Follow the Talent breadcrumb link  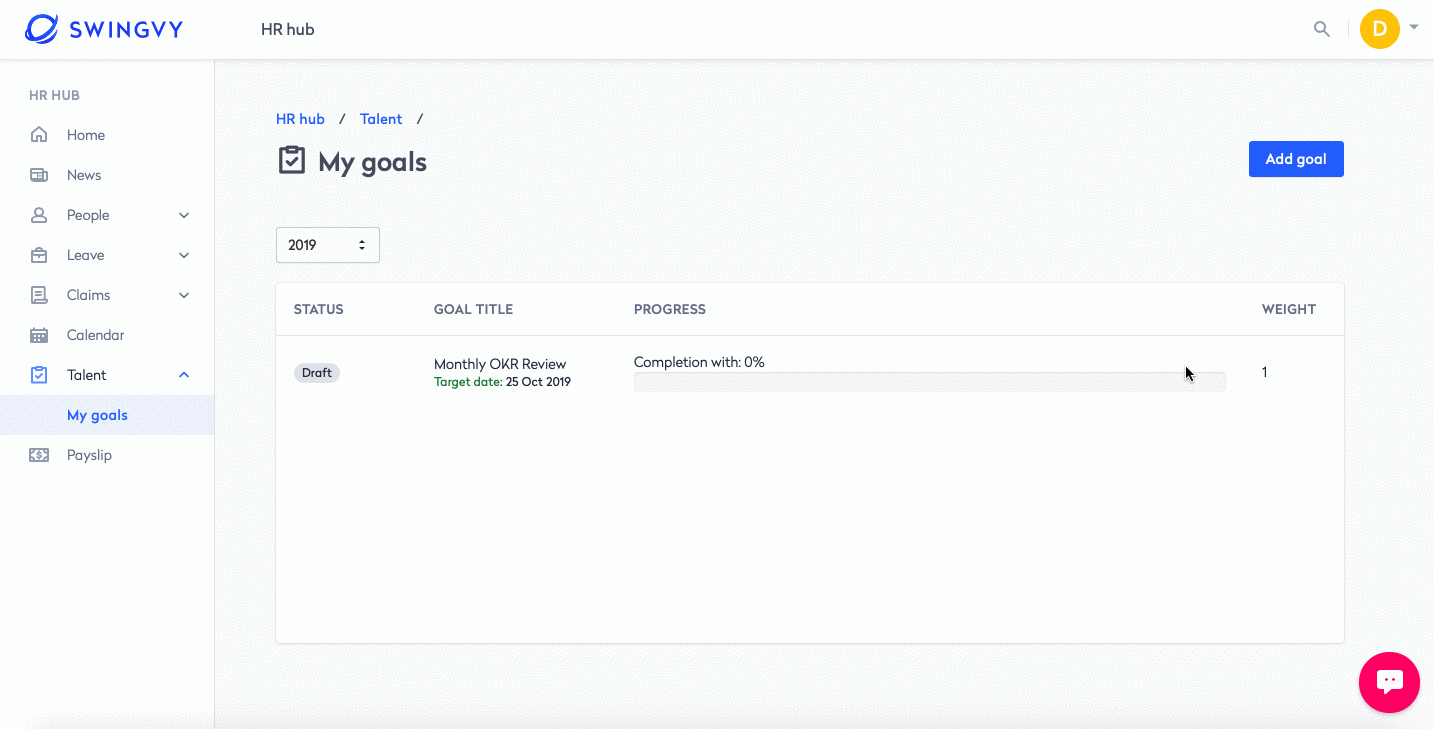(381, 119)
